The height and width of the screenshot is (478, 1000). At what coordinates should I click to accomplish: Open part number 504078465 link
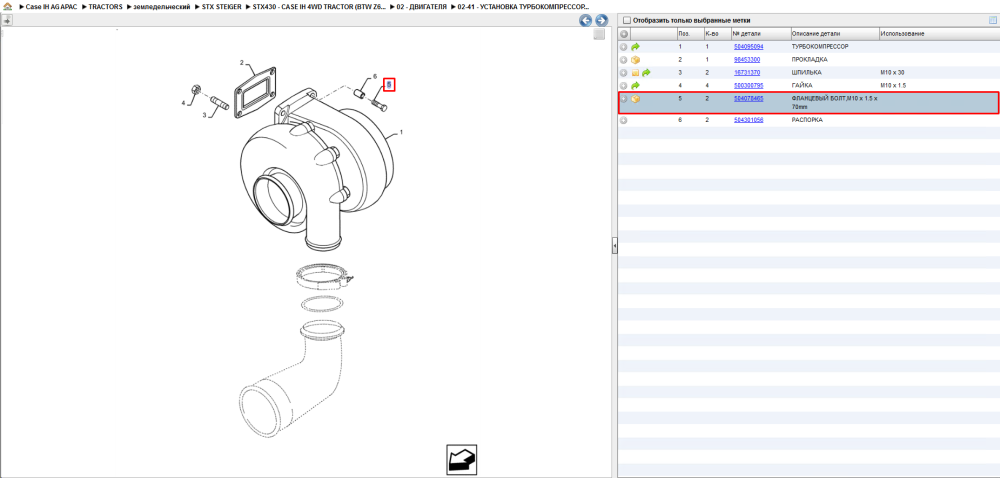(749, 99)
